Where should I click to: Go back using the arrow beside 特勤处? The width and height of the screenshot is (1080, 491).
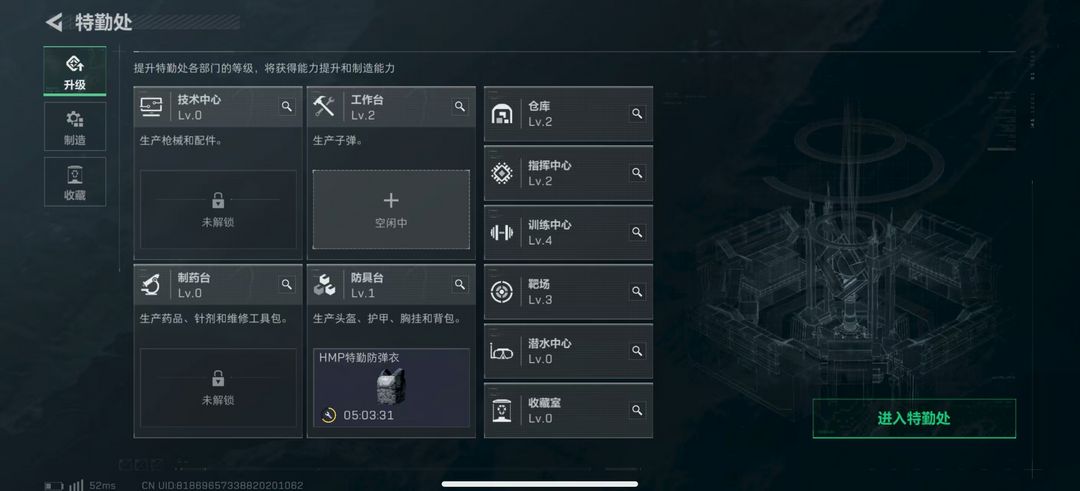click(x=54, y=22)
